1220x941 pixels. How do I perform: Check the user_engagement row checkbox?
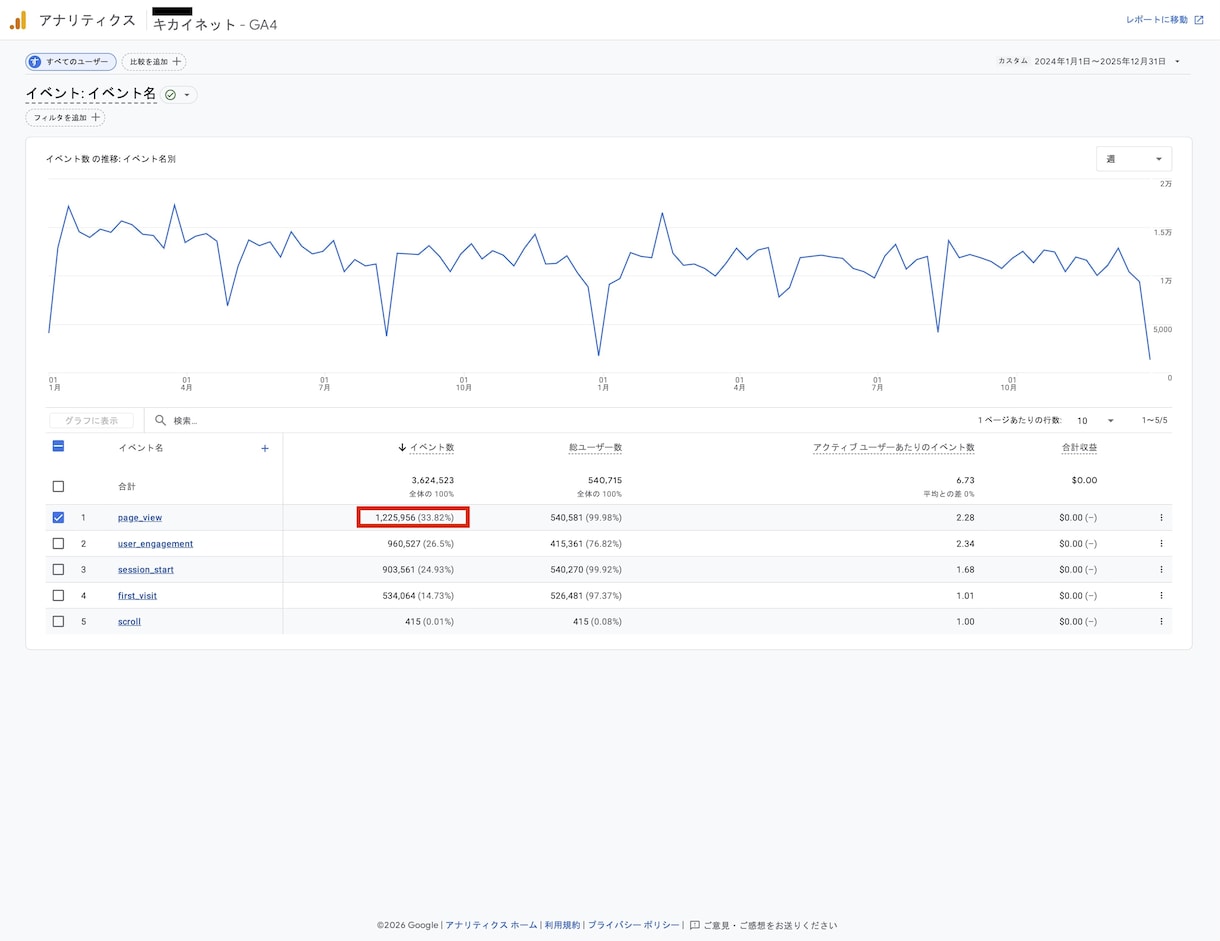(58, 544)
